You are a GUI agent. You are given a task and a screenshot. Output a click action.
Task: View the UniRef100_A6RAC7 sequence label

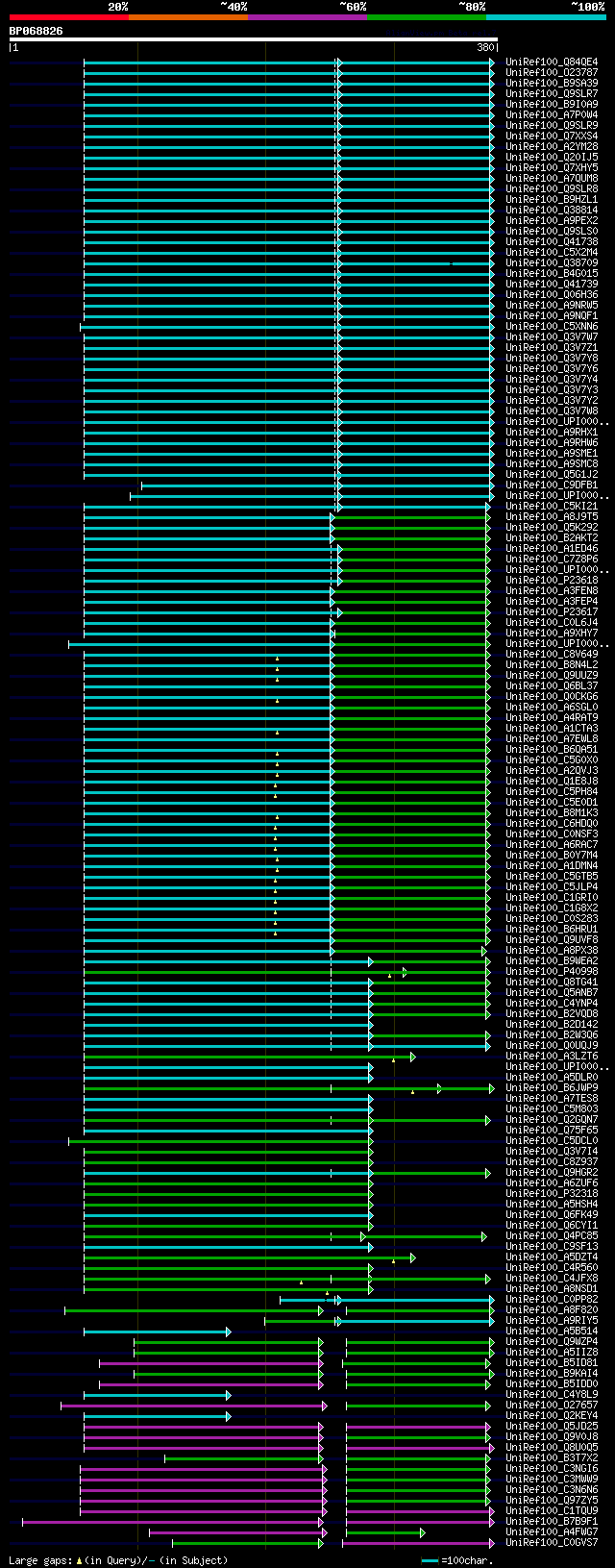(x=552, y=845)
